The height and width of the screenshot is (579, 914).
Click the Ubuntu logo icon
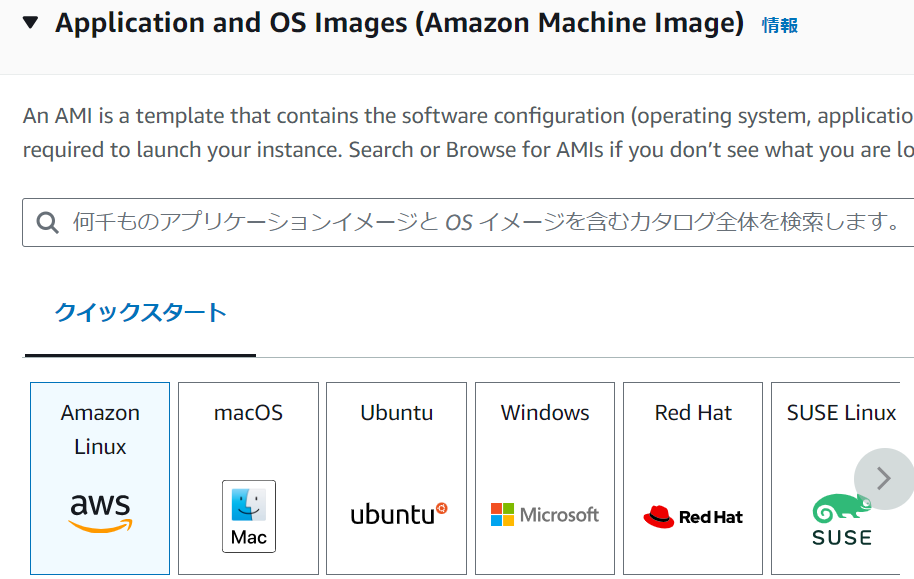coord(398,514)
